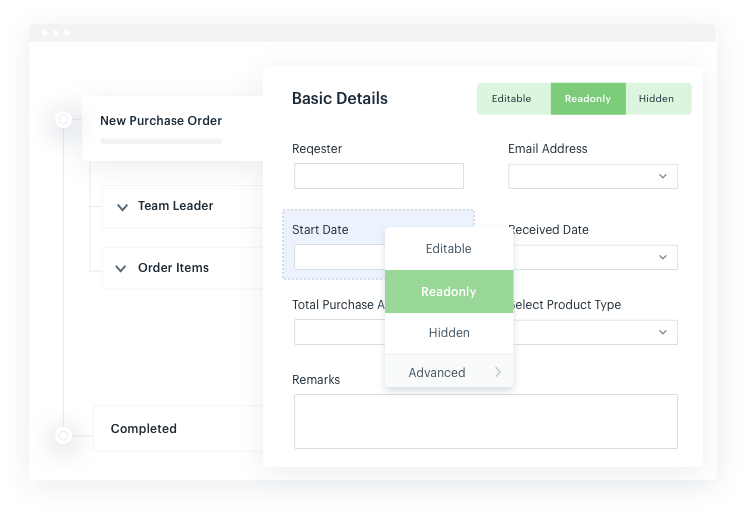The image size is (747, 515).
Task: Click the Team Leader chevron icon
Action: click(122, 207)
